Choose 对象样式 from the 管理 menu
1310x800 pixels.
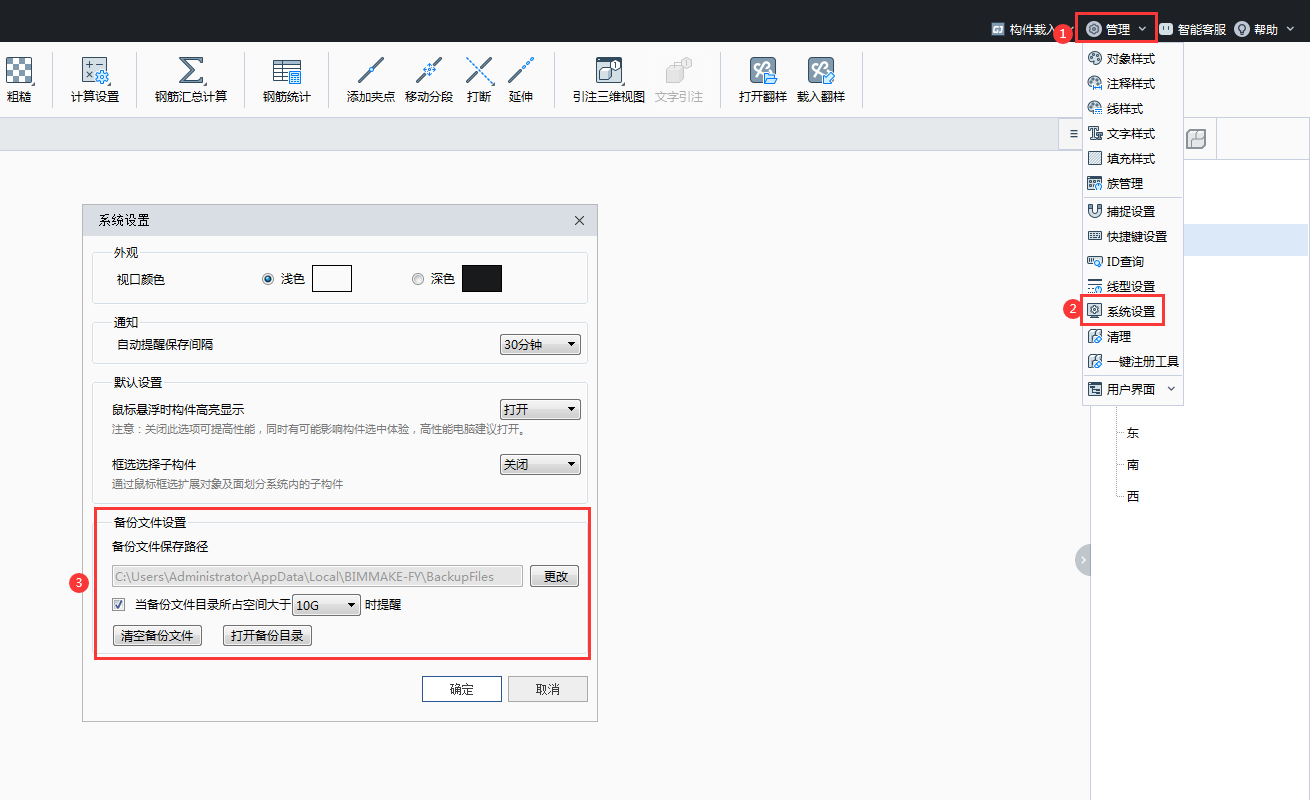click(1133, 58)
